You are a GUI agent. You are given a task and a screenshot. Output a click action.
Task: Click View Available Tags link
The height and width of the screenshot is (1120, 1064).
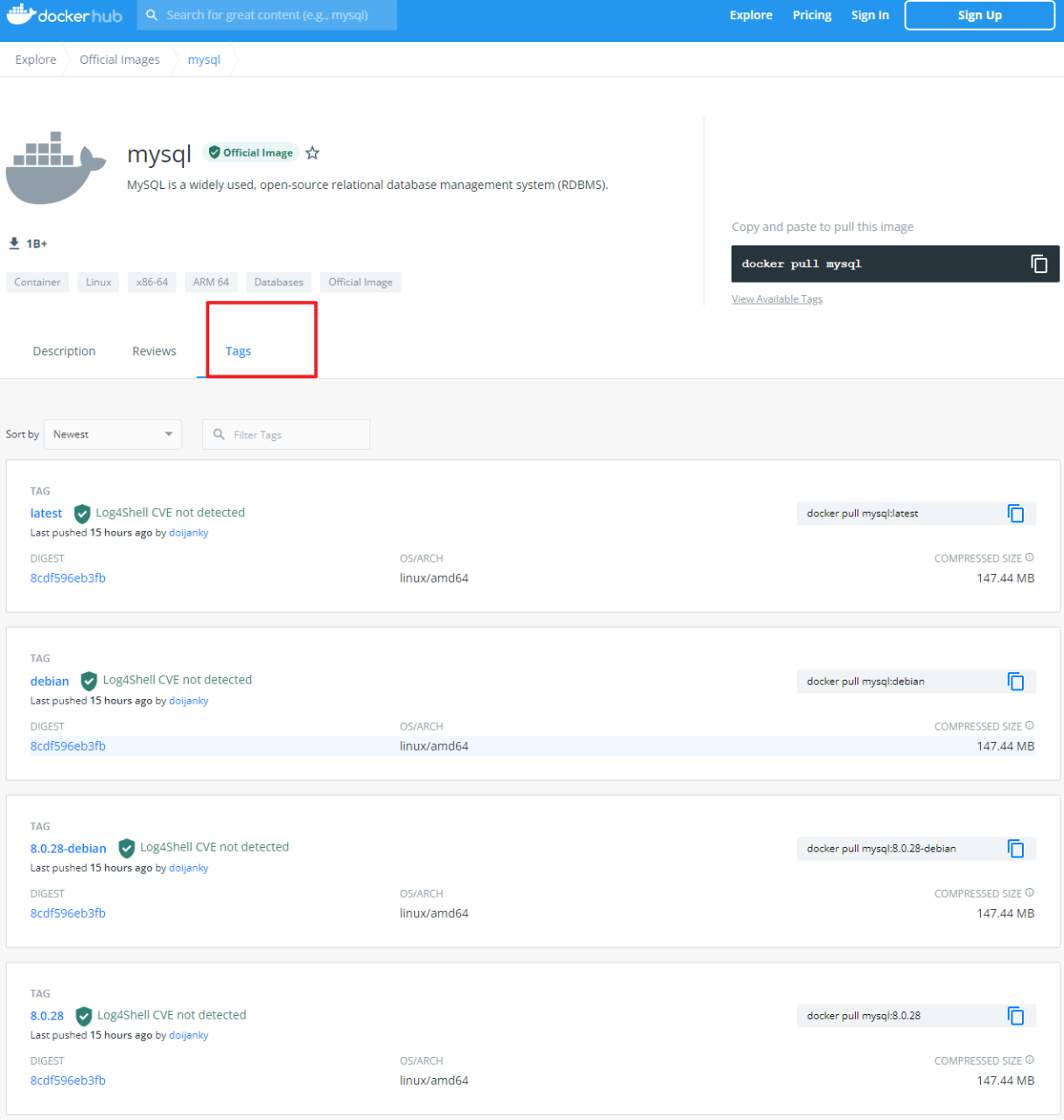point(777,299)
